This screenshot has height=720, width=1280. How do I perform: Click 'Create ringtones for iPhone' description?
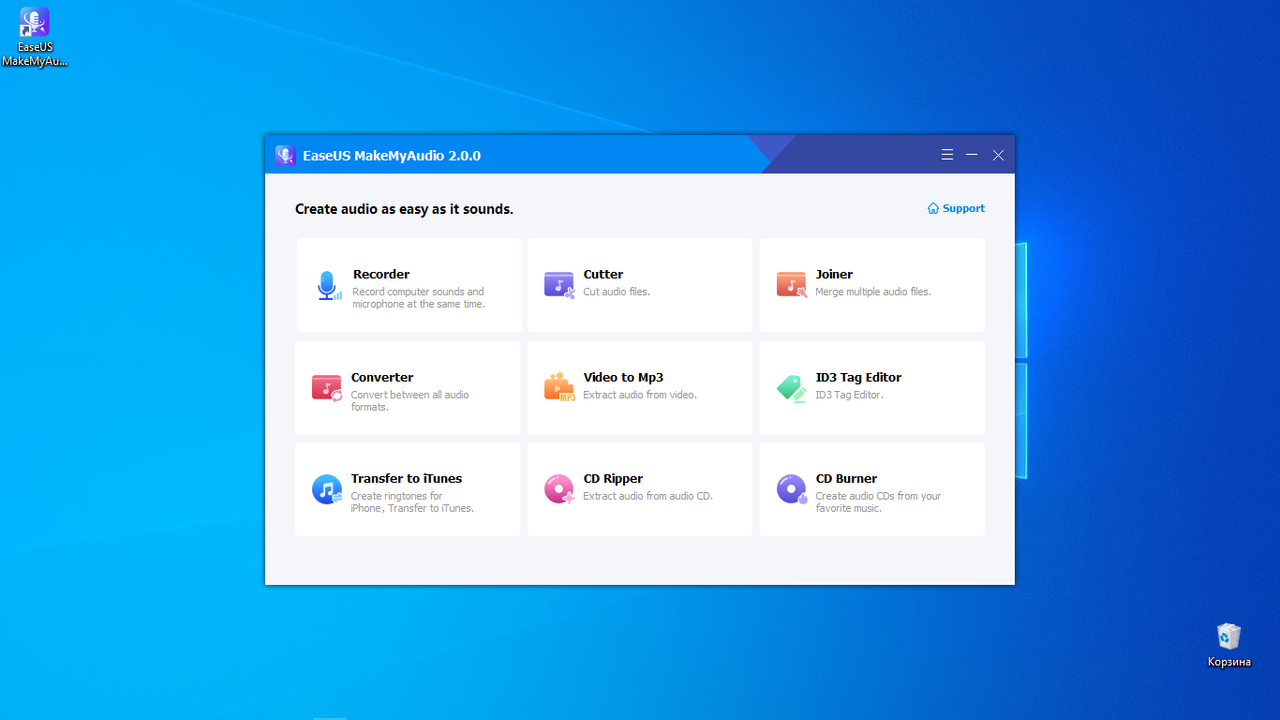[x=412, y=502]
